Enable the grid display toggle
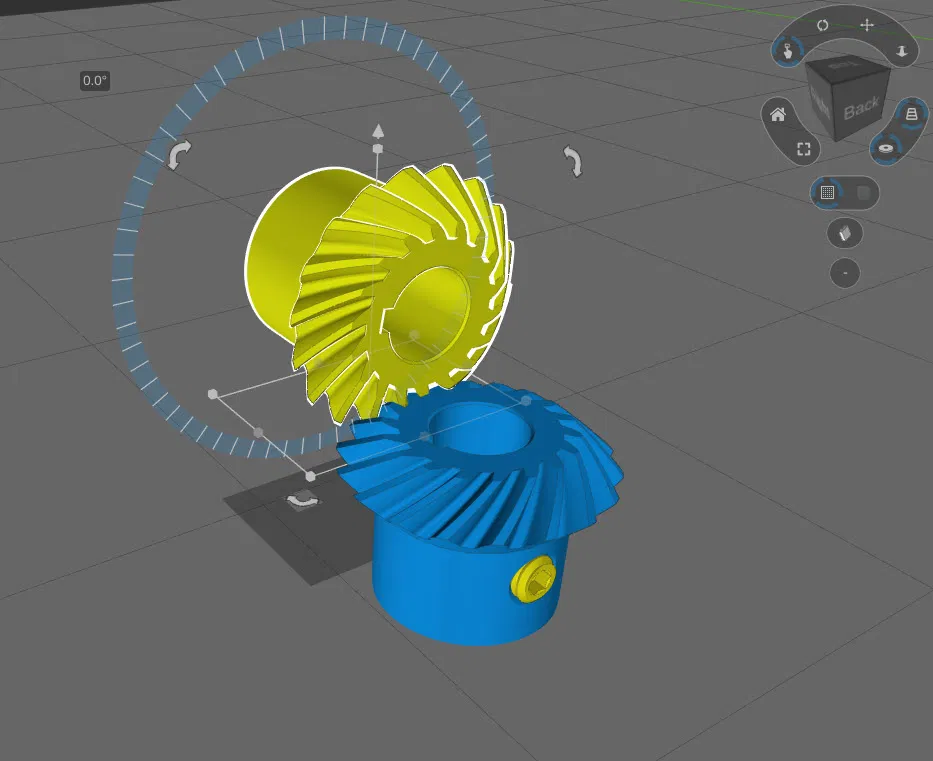This screenshot has height=761, width=933. 827,192
